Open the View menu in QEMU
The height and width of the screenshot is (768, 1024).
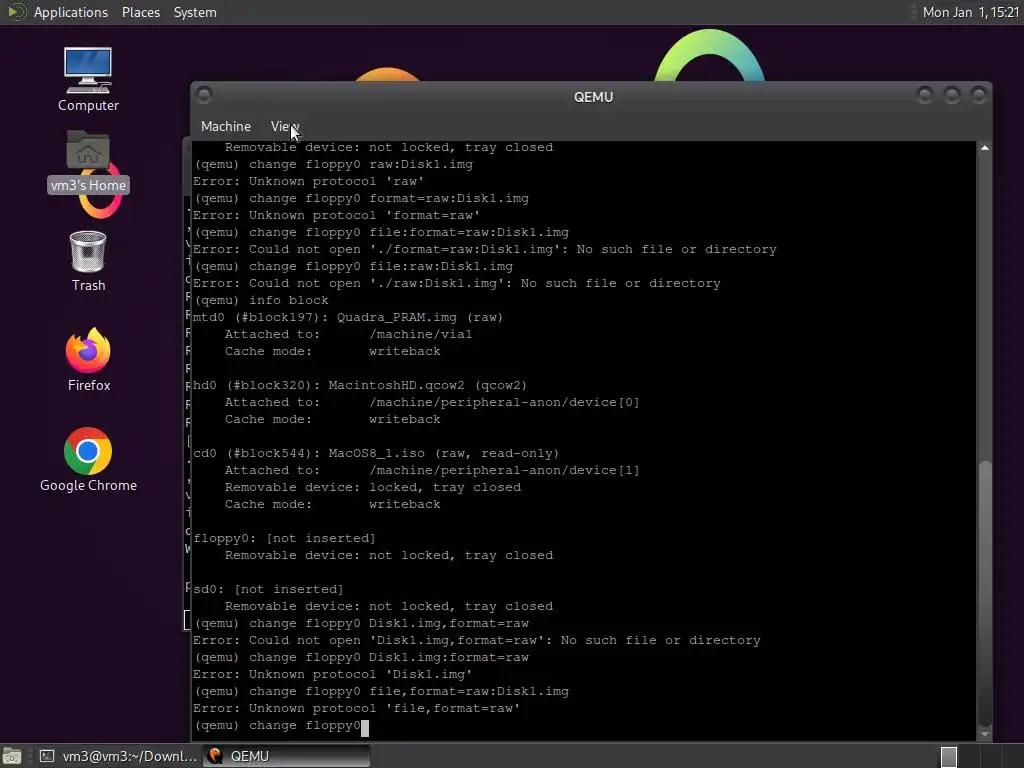(x=285, y=126)
